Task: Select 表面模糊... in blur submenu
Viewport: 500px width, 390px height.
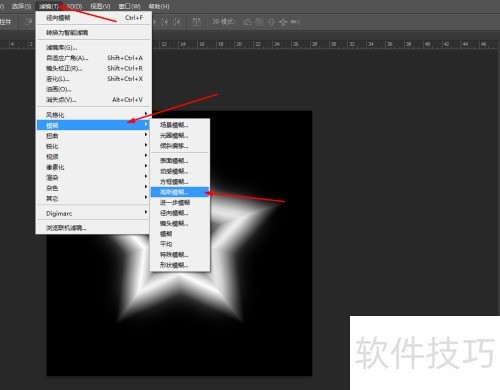Action: click(180, 161)
